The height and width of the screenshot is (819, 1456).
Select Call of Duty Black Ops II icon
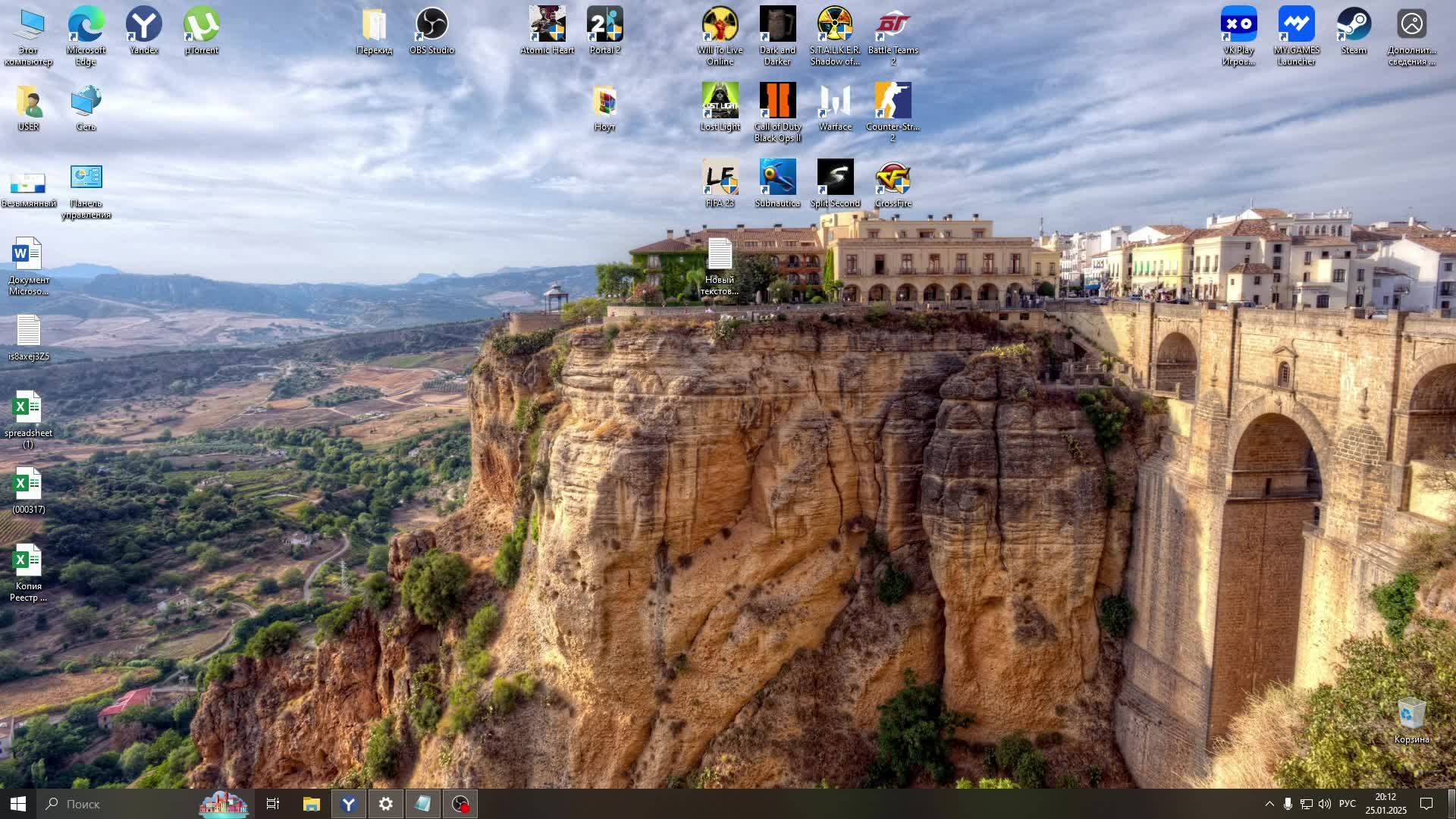(777, 113)
